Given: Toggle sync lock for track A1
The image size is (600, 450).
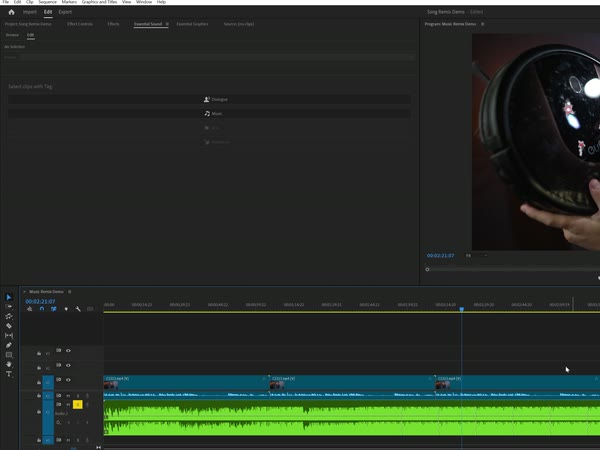Looking at the screenshot, I should [59, 396].
